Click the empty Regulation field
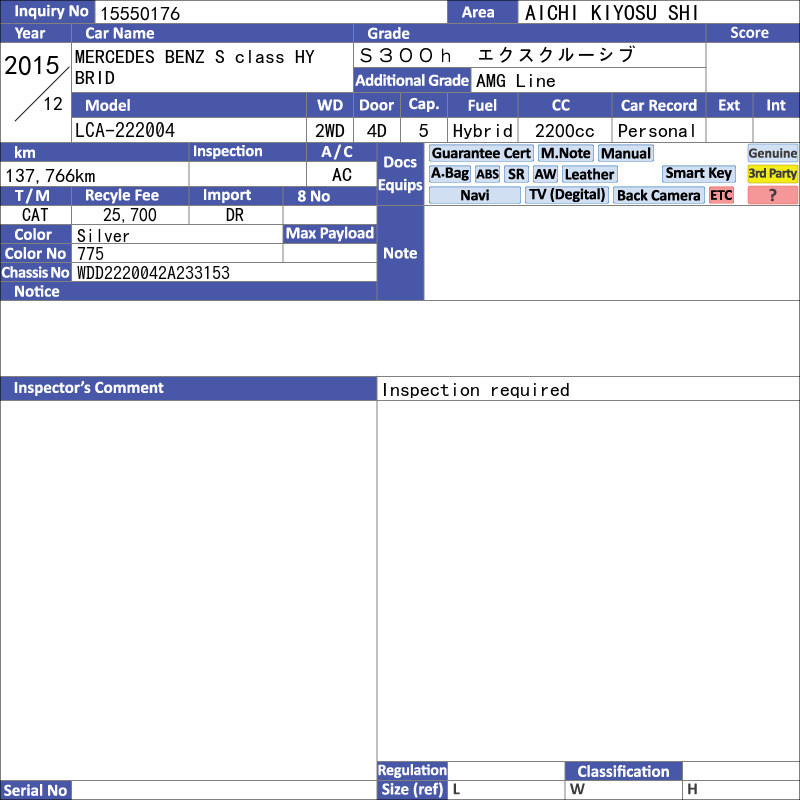Image resolution: width=800 pixels, height=800 pixels. click(506, 771)
